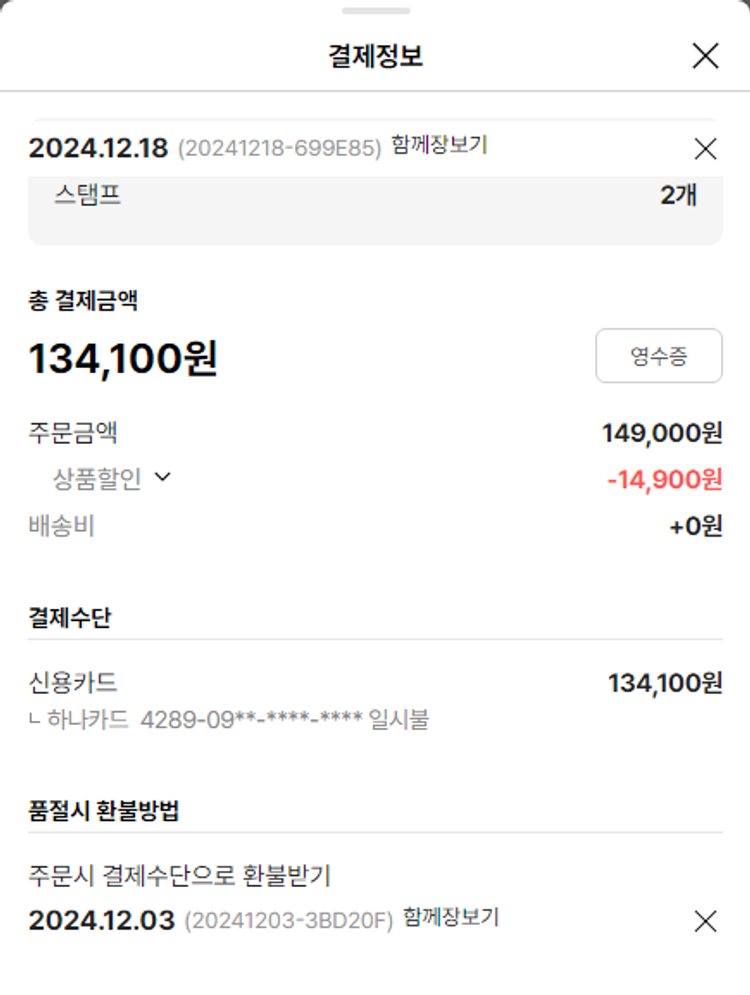This screenshot has width=750, height=995.
Task: Click the red -14,900원 discount amount
Action: pos(664,479)
